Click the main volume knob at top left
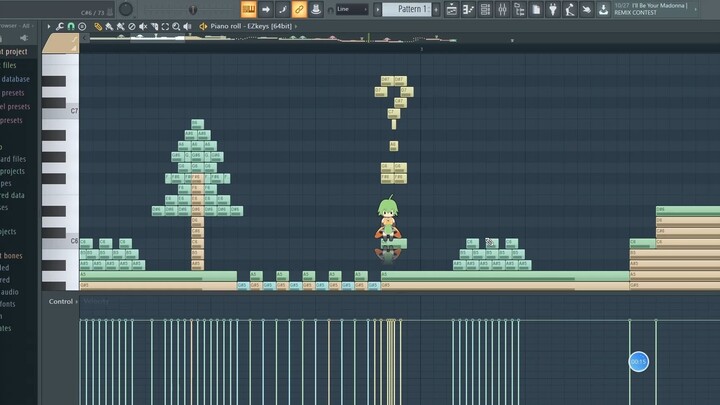720x405 pixels. (x=125, y=9)
